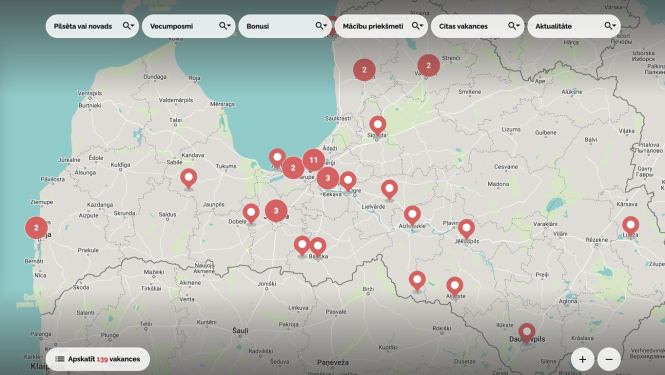Select the map pin at Ogre
Viewport: 665px width, 375px height.
(x=348, y=182)
